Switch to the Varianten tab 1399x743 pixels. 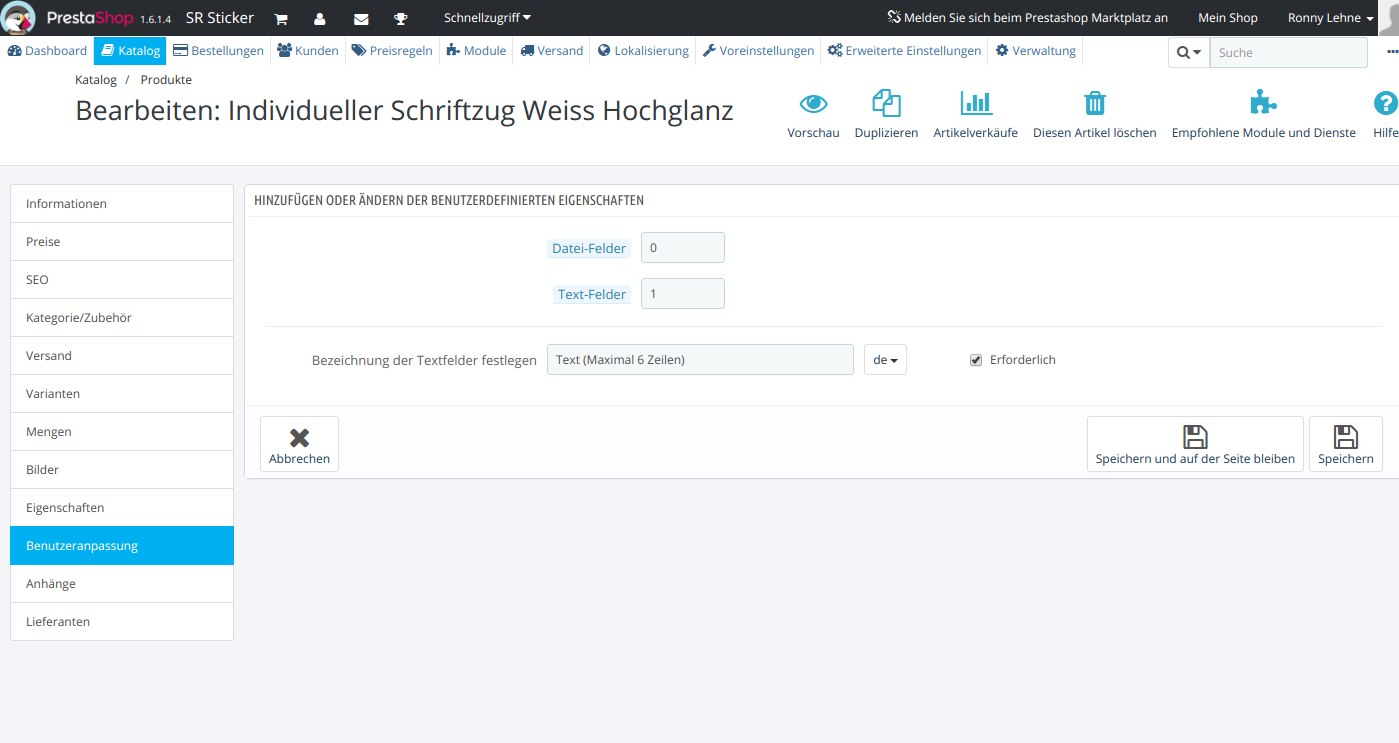pos(122,394)
